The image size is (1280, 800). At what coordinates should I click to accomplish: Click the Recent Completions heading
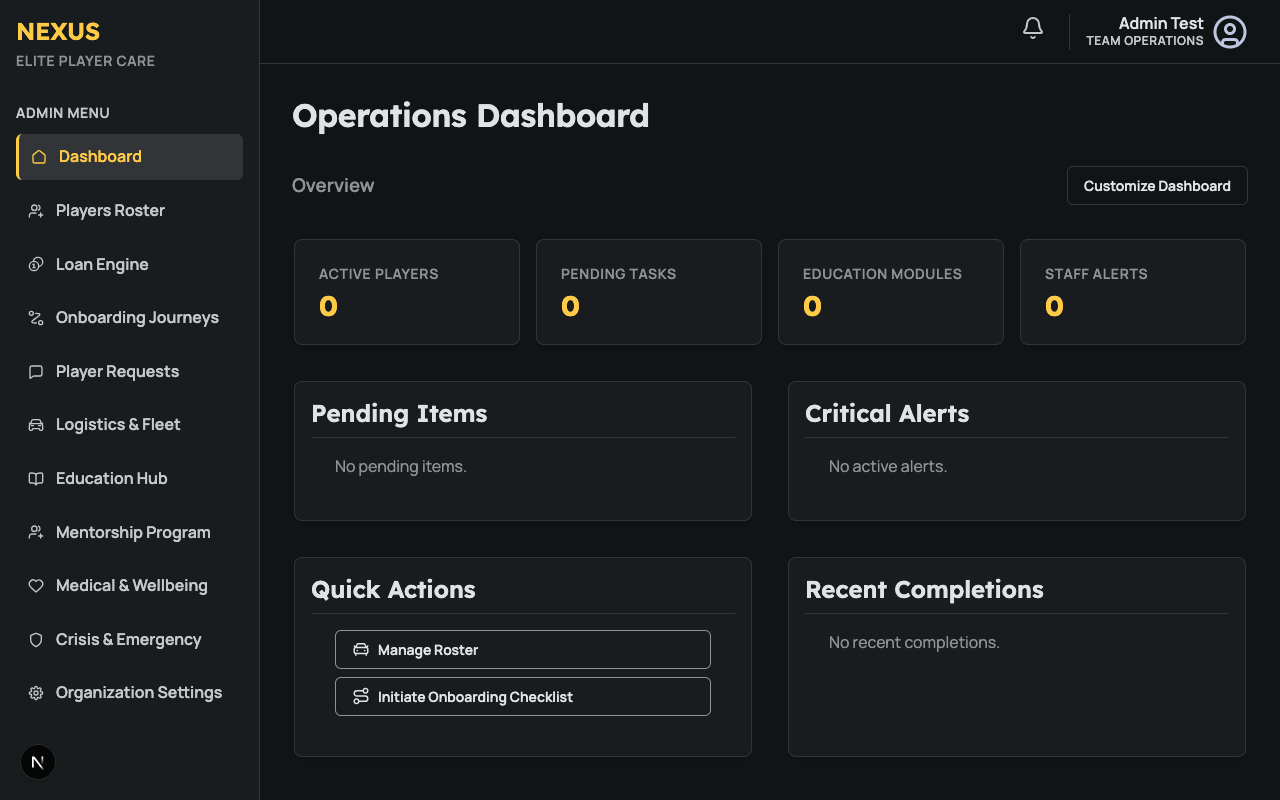click(924, 590)
